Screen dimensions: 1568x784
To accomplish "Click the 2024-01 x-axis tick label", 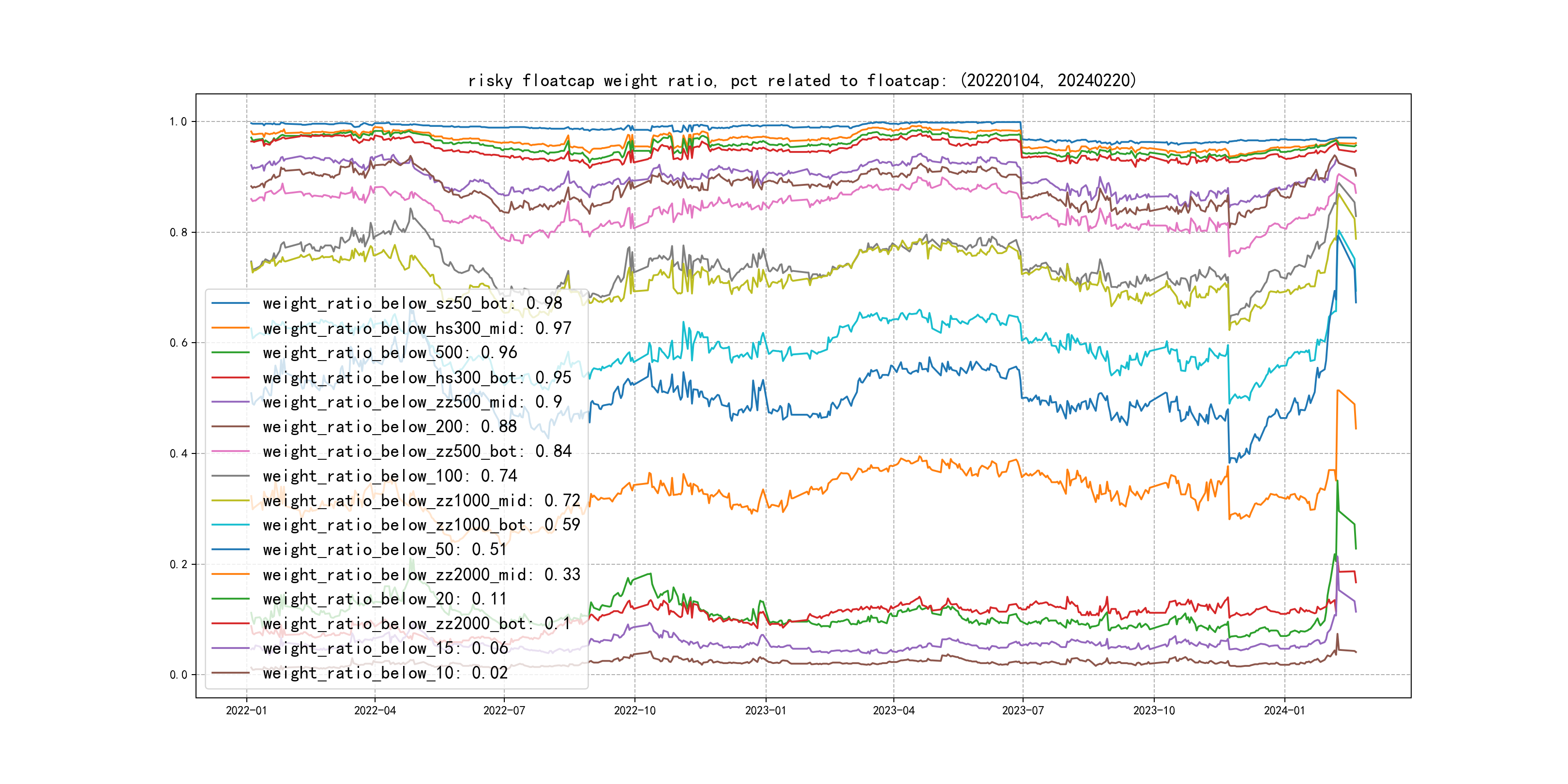I will click(x=1284, y=710).
